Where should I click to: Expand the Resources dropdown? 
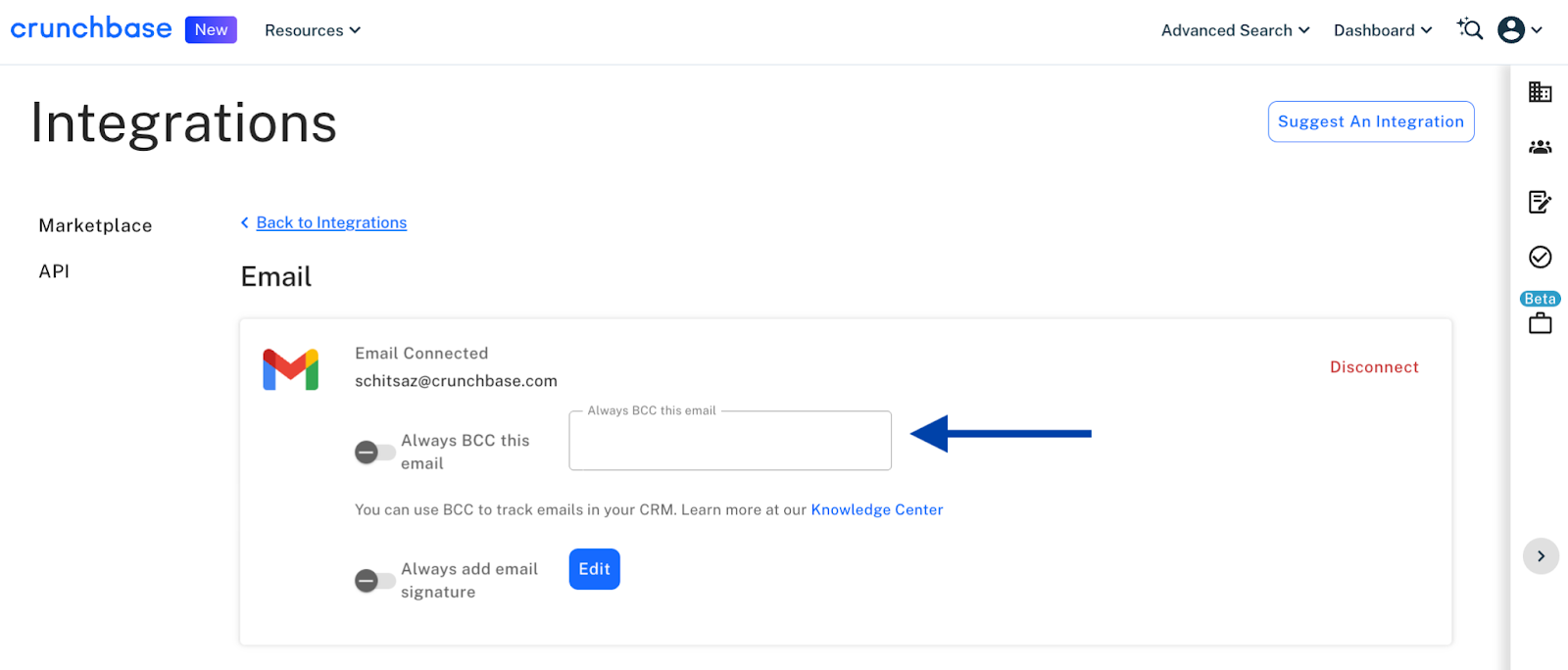(313, 30)
